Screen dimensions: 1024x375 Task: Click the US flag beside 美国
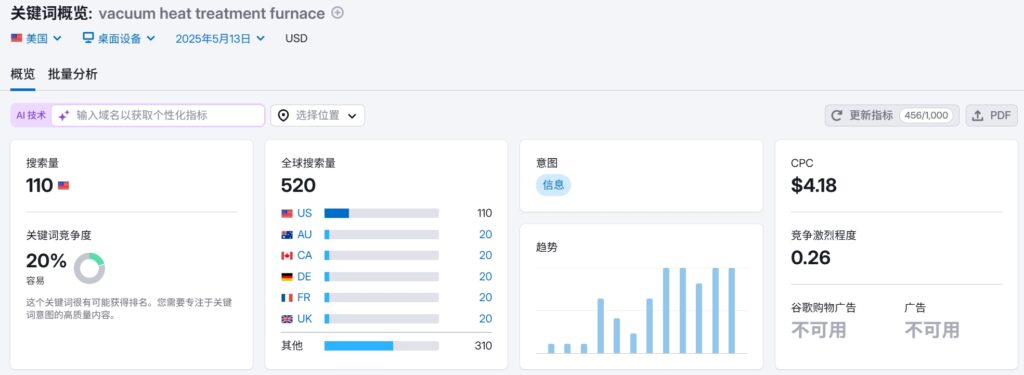[16, 39]
